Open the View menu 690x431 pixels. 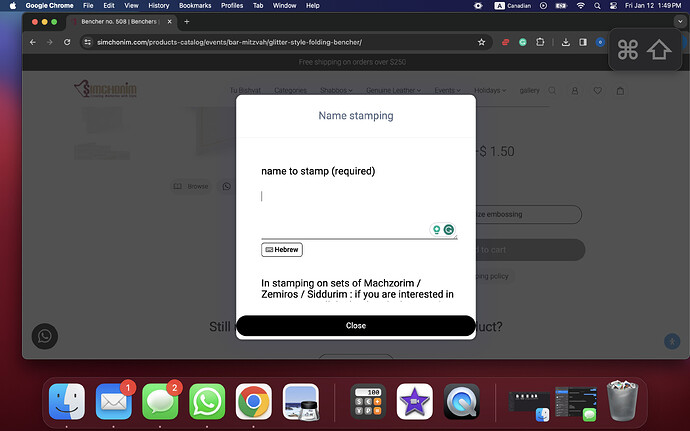click(x=131, y=6)
